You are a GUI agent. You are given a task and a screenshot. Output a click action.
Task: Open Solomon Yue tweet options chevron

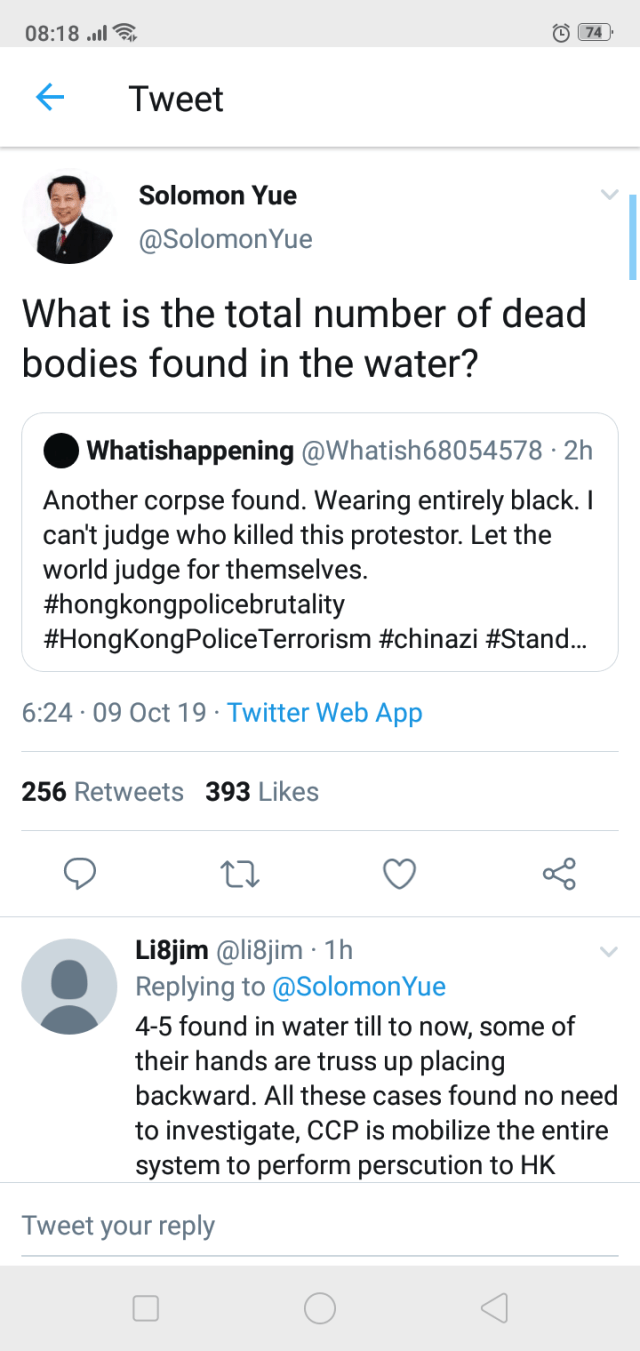[x=609, y=195]
